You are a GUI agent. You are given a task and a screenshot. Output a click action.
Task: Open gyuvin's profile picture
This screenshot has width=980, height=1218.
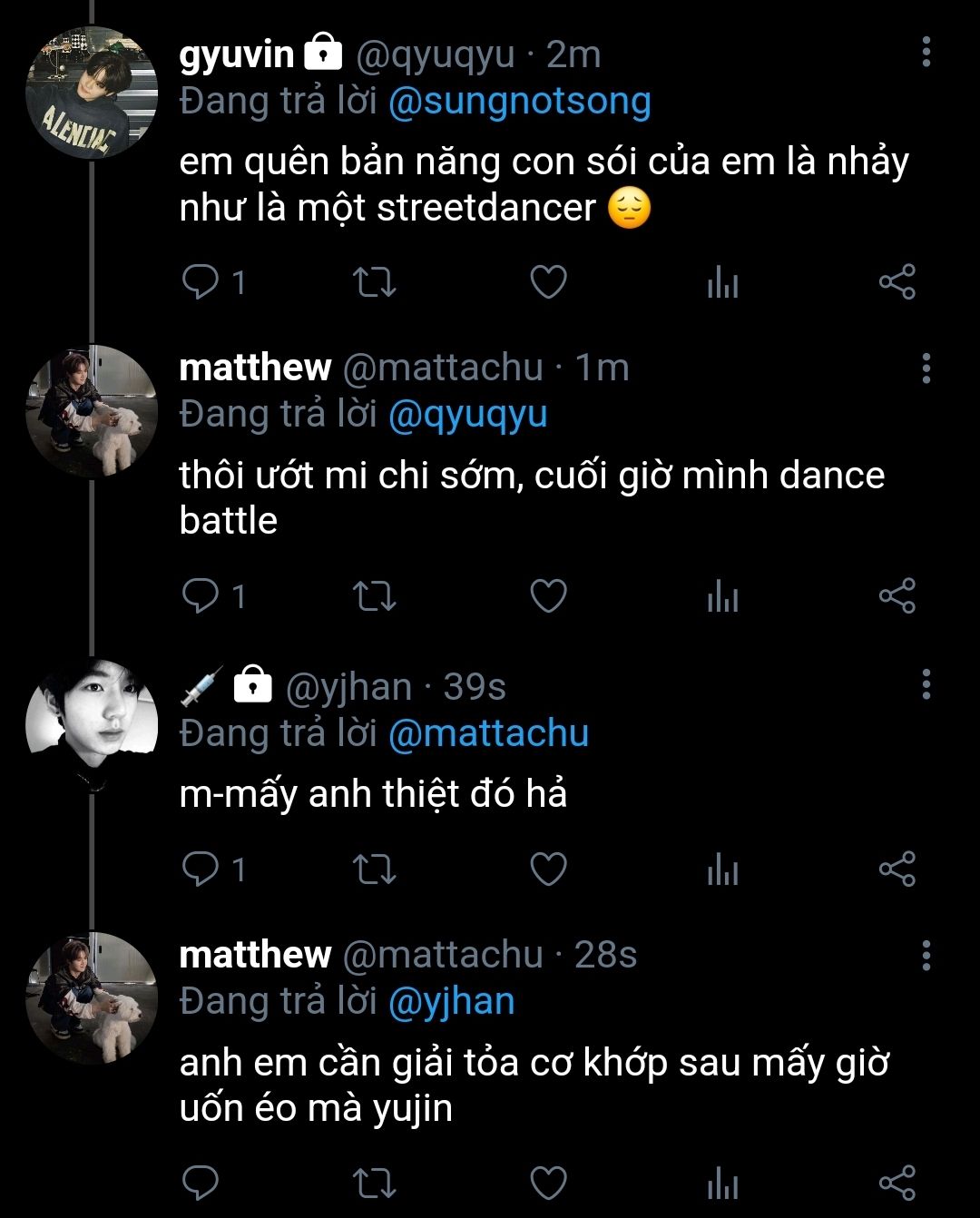(x=92, y=93)
